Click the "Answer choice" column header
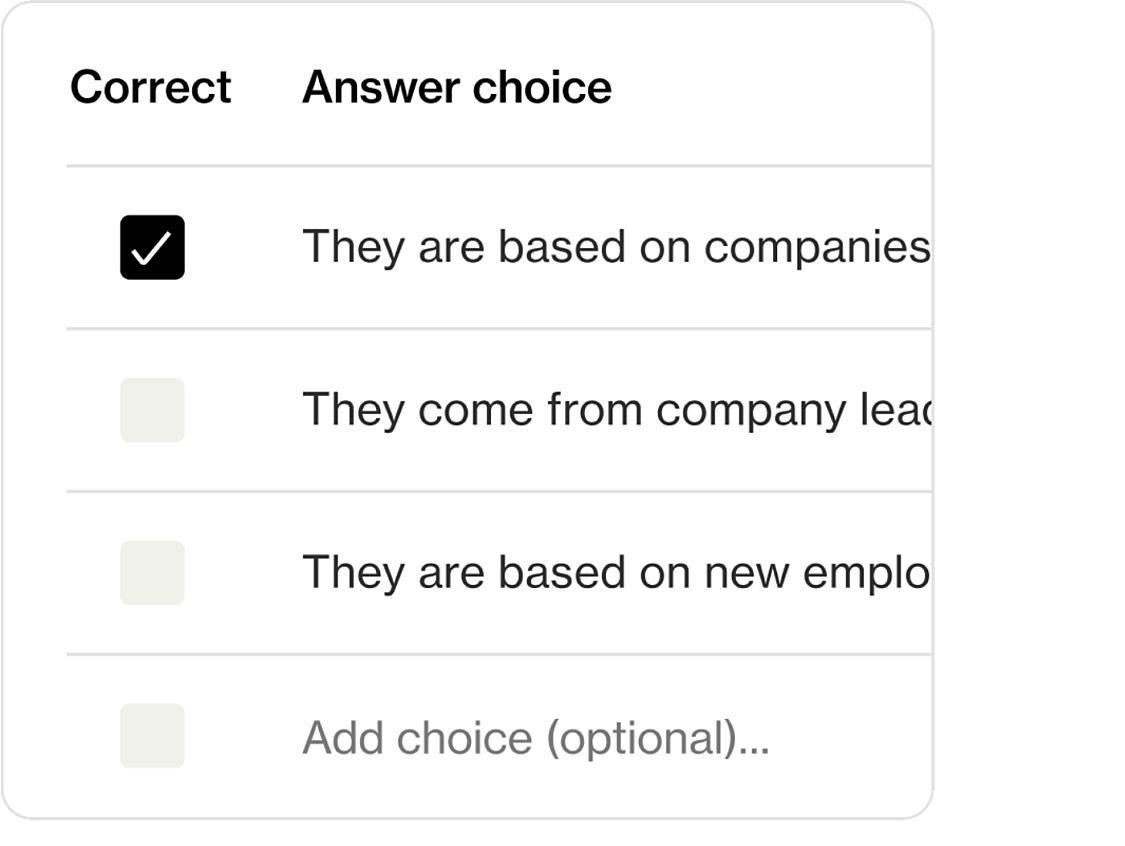 click(457, 87)
